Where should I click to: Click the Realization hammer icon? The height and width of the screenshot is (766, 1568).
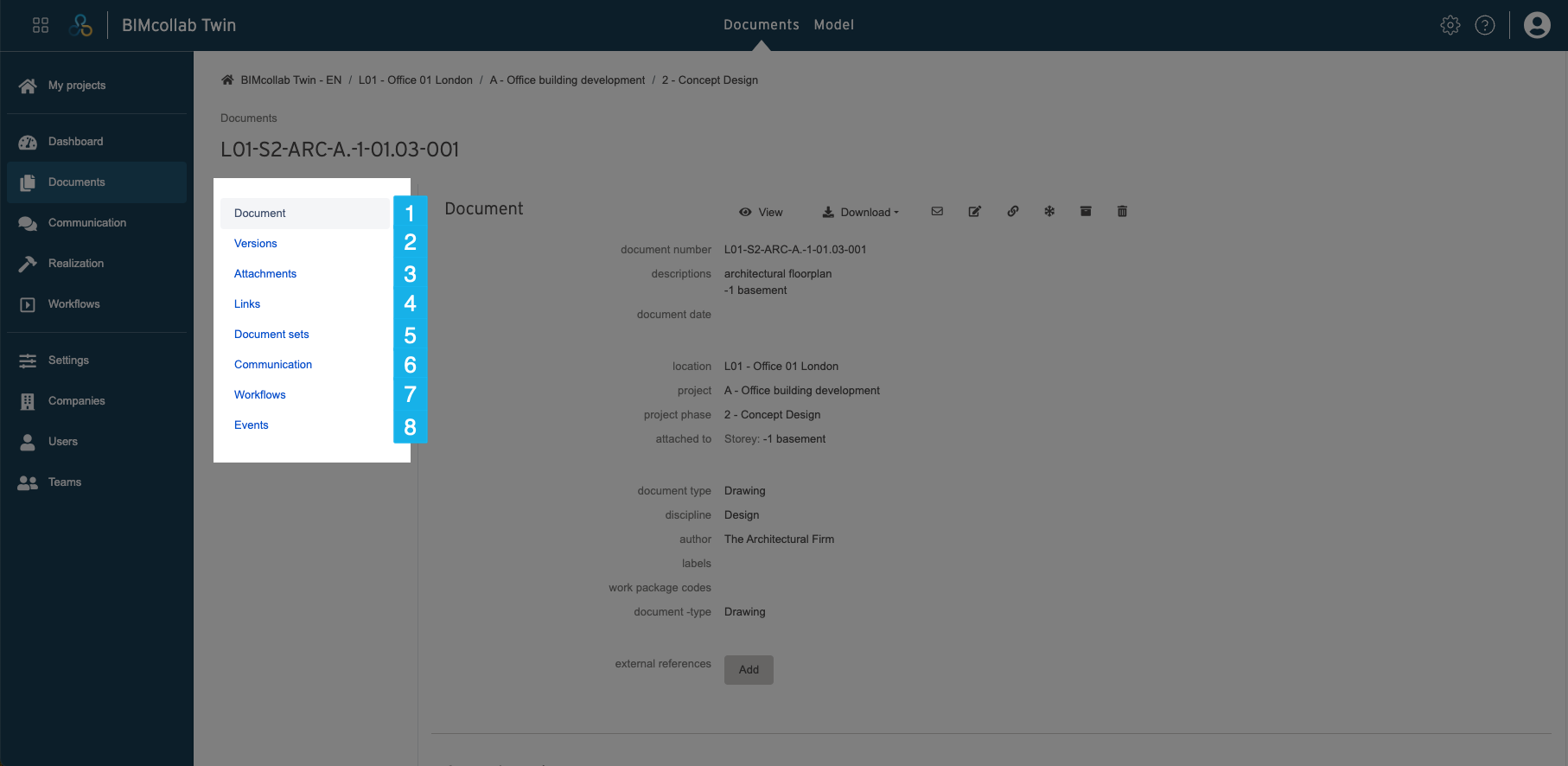click(x=28, y=264)
